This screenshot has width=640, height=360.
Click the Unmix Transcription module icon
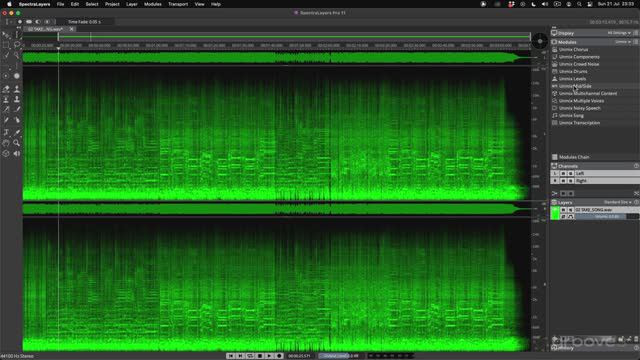click(555, 123)
